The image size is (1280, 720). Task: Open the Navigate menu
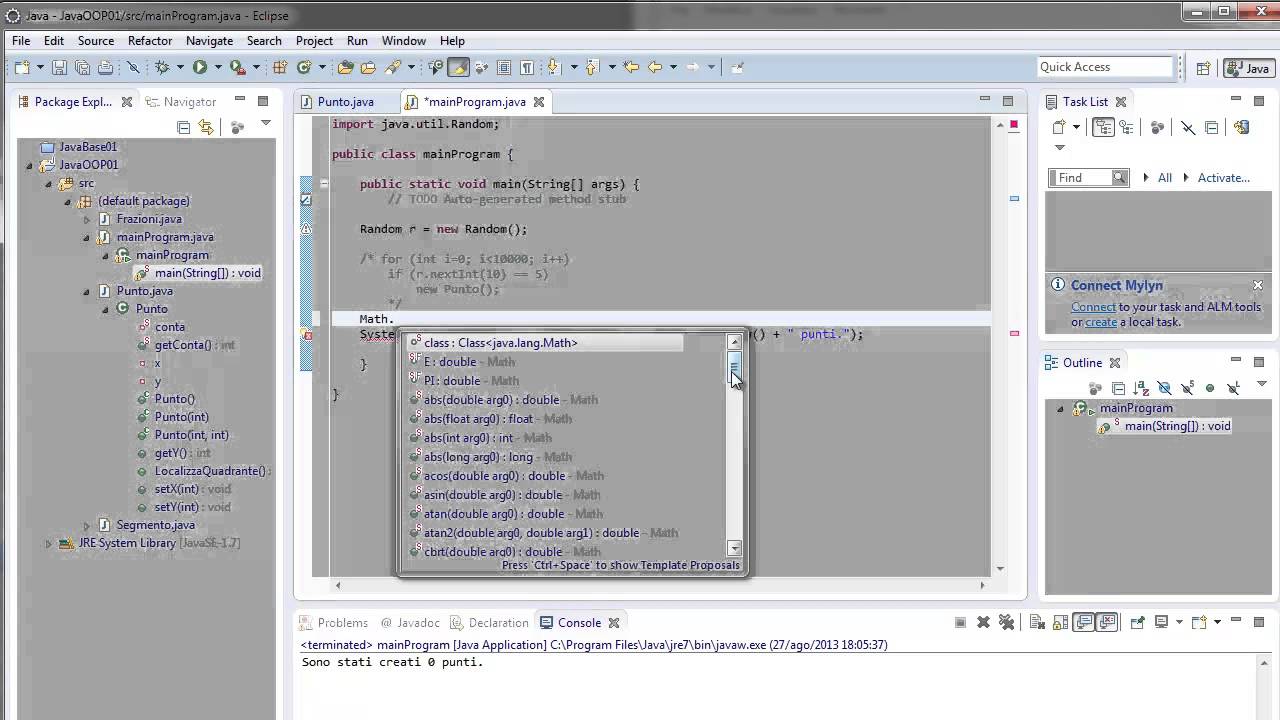pos(209,40)
